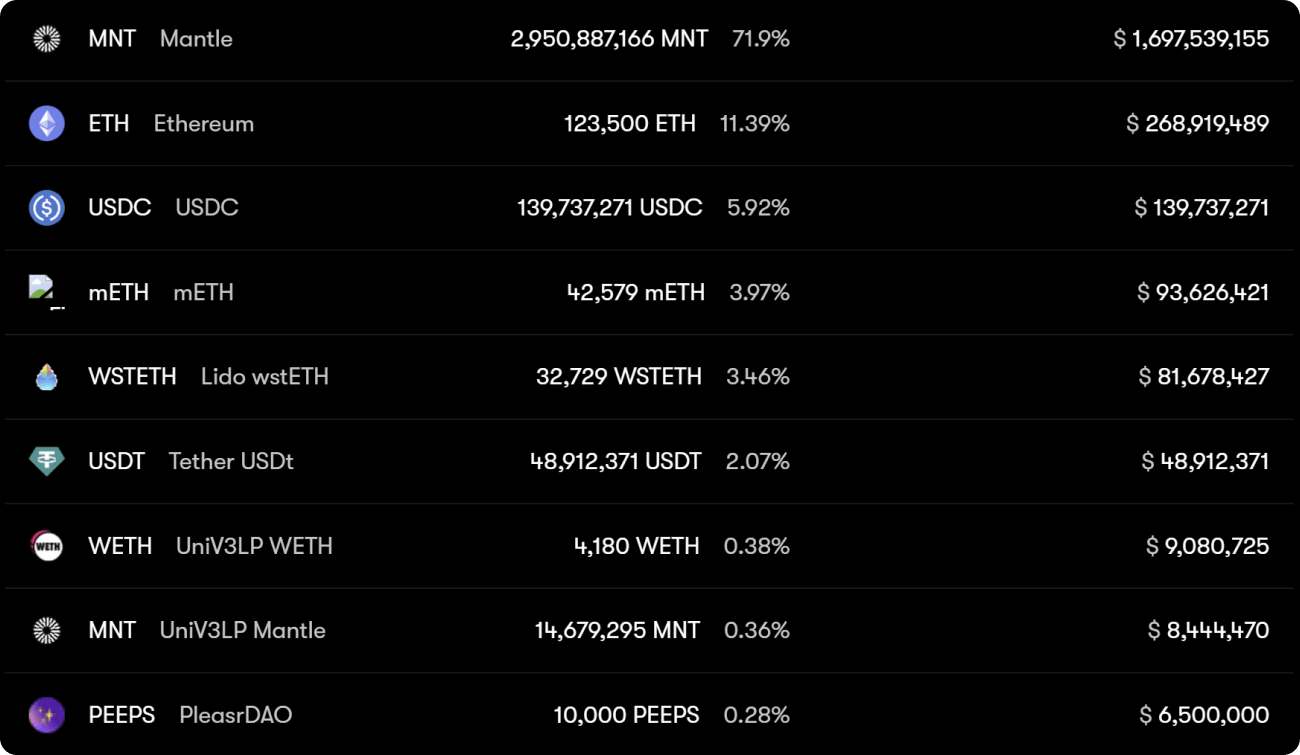Click the Ethereum diamond logo icon

[x=47, y=124]
